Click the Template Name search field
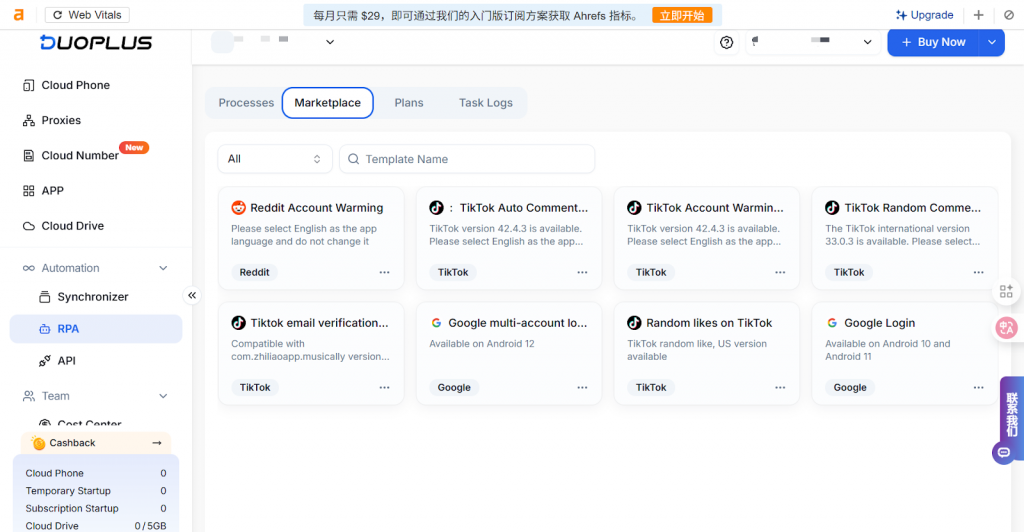Image resolution: width=1024 pixels, height=532 pixels. (x=468, y=159)
